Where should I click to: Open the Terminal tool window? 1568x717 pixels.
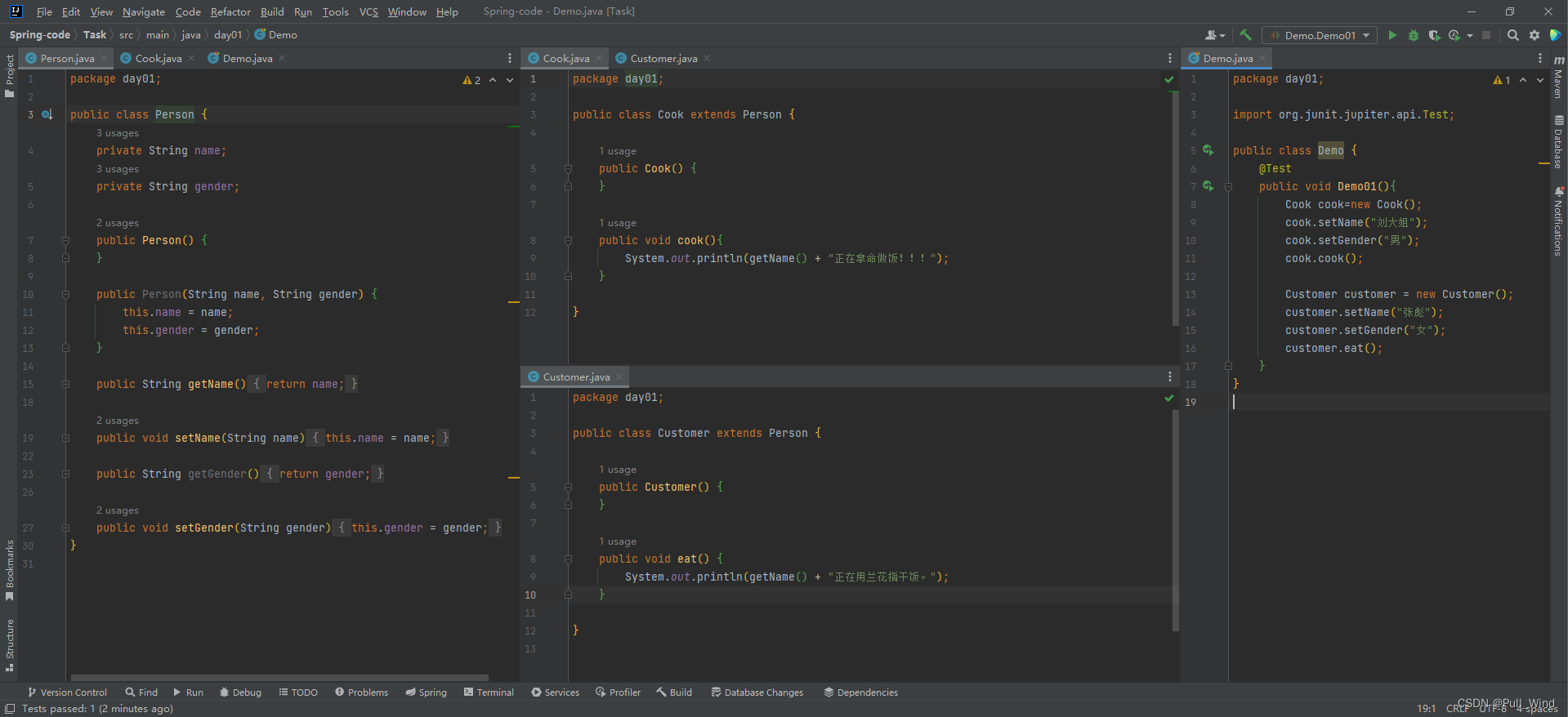[x=489, y=692]
